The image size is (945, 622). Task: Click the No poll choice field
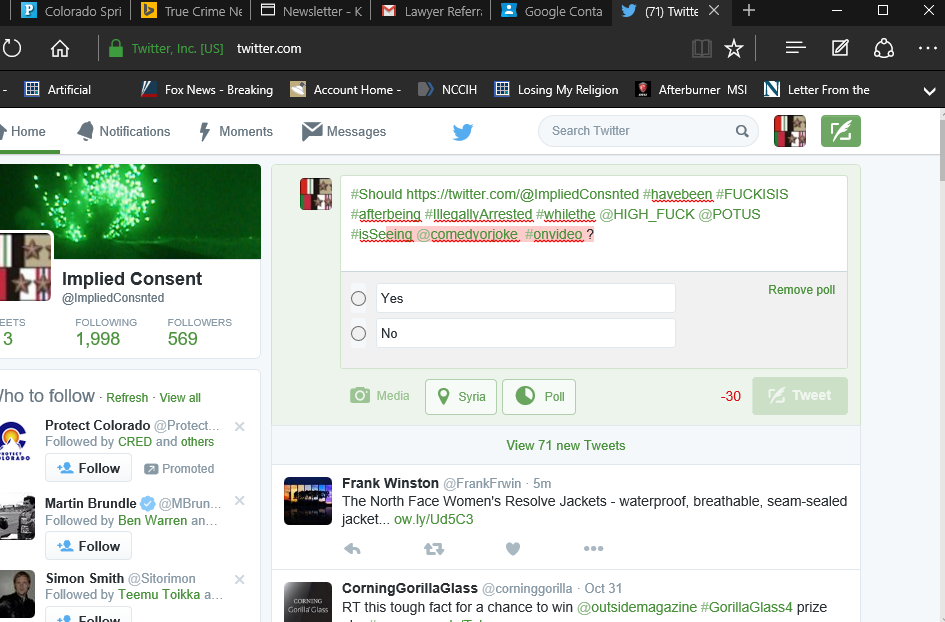click(526, 333)
